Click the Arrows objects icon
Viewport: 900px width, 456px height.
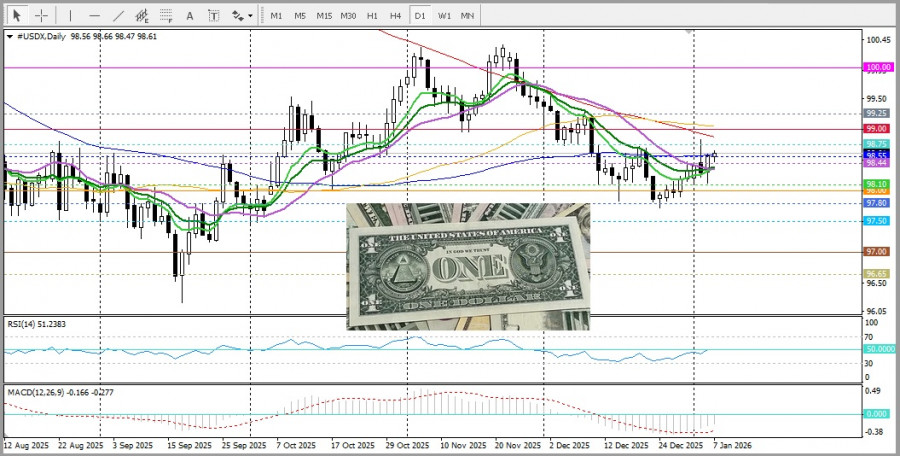click(237, 16)
